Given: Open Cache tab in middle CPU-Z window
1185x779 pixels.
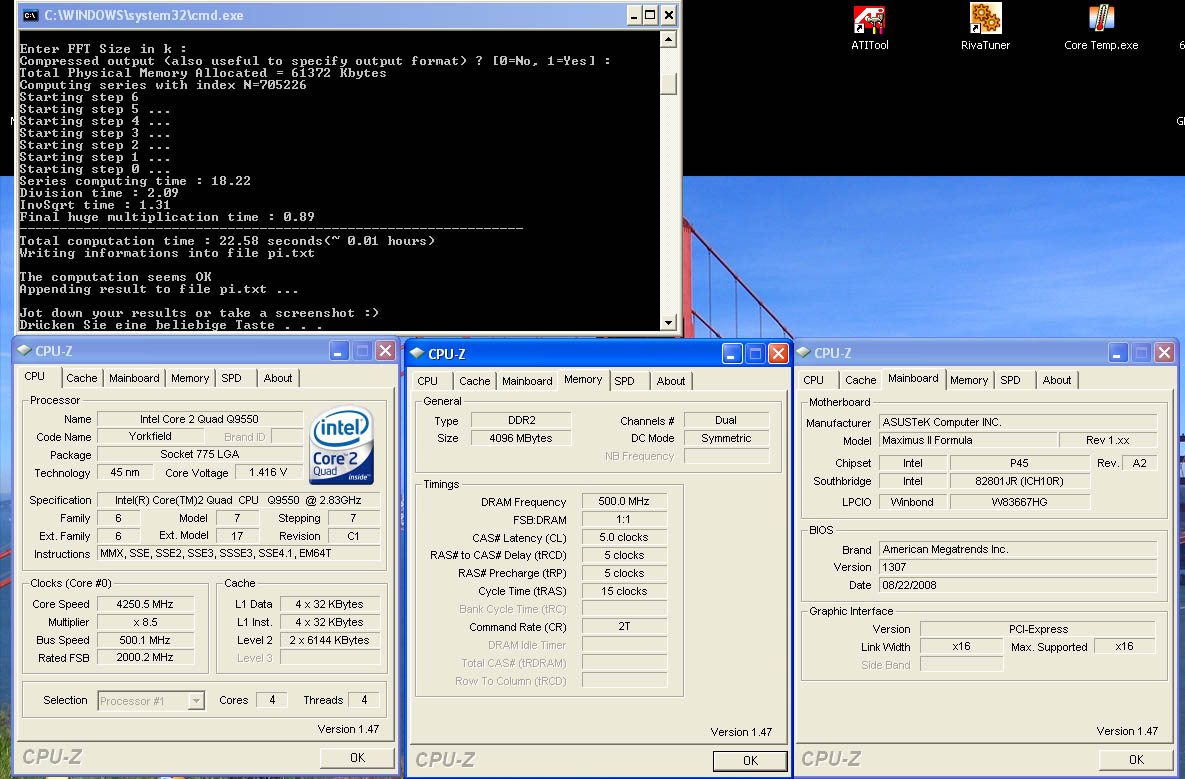Looking at the screenshot, I should pyautogui.click(x=475, y=381).
